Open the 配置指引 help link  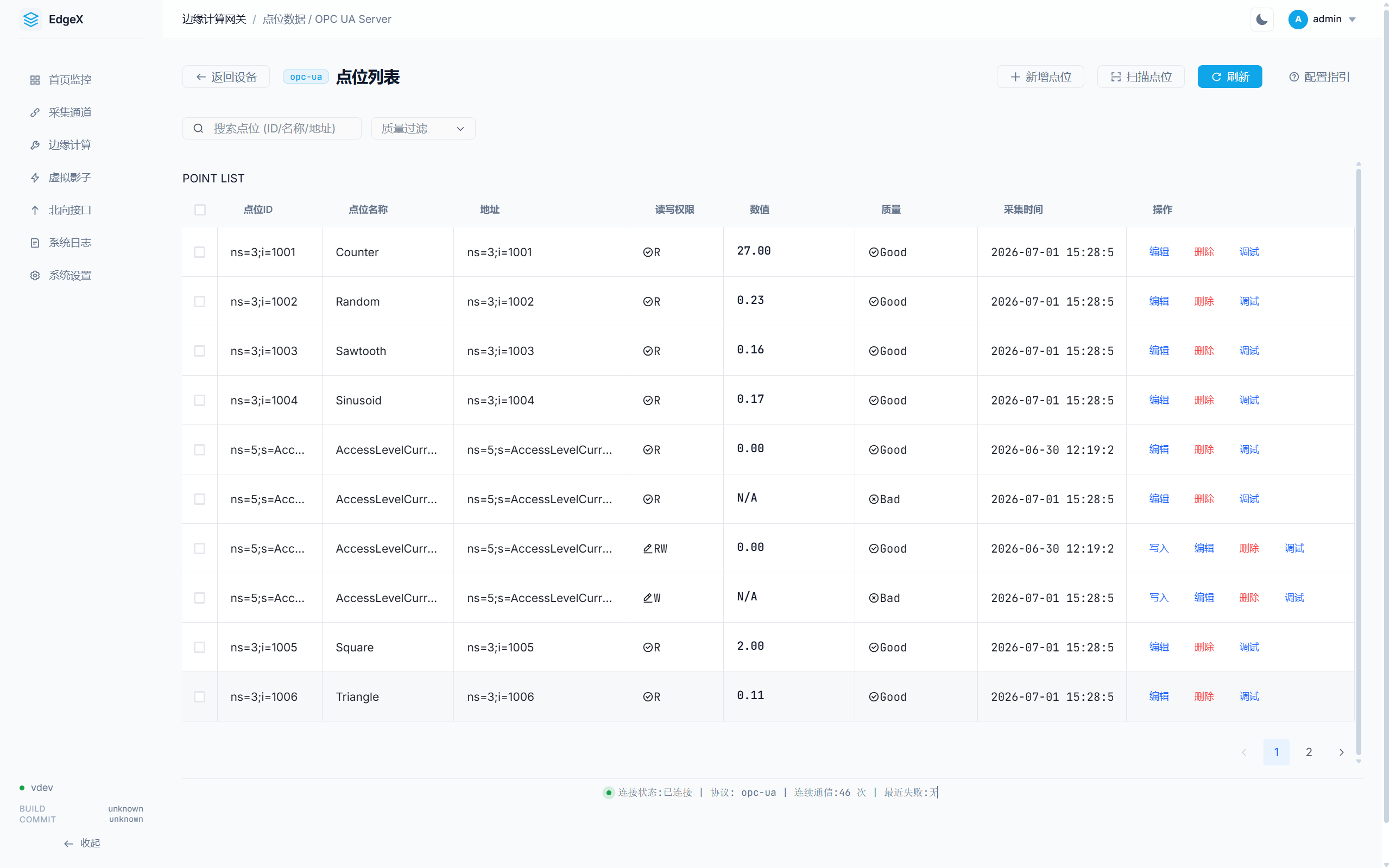[1319, 77]
